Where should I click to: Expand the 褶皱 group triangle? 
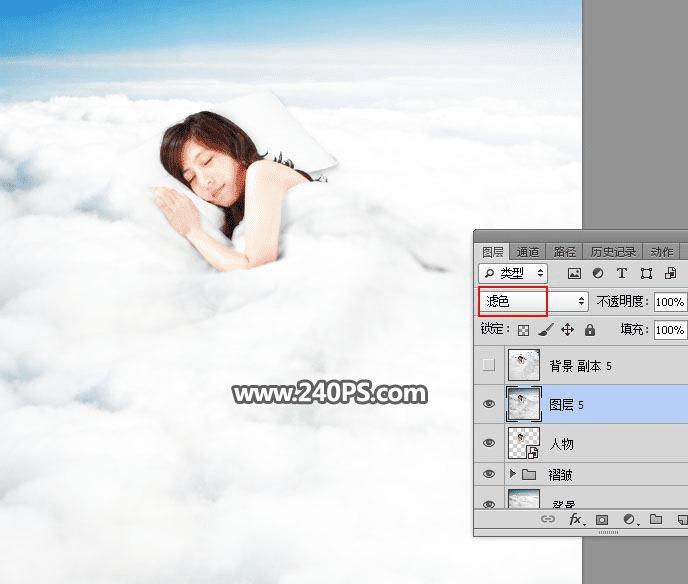[512, 474]
